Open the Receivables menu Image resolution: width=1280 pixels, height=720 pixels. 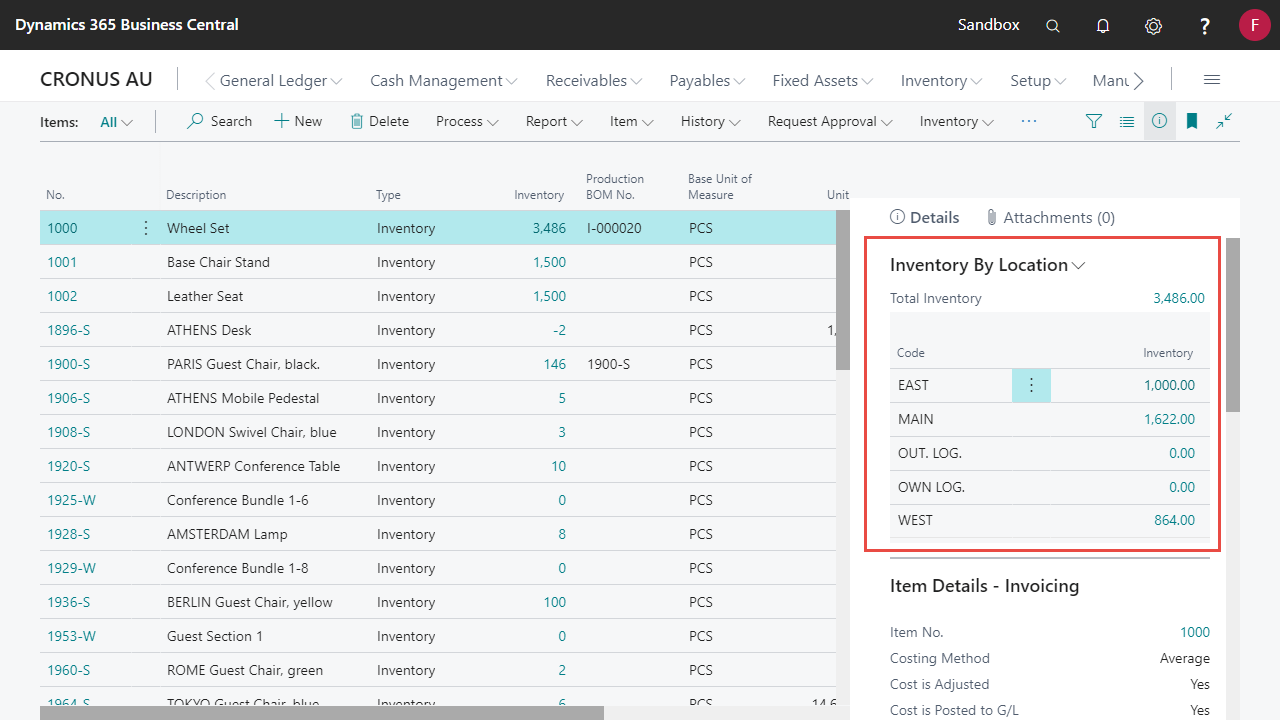point(594,81)
